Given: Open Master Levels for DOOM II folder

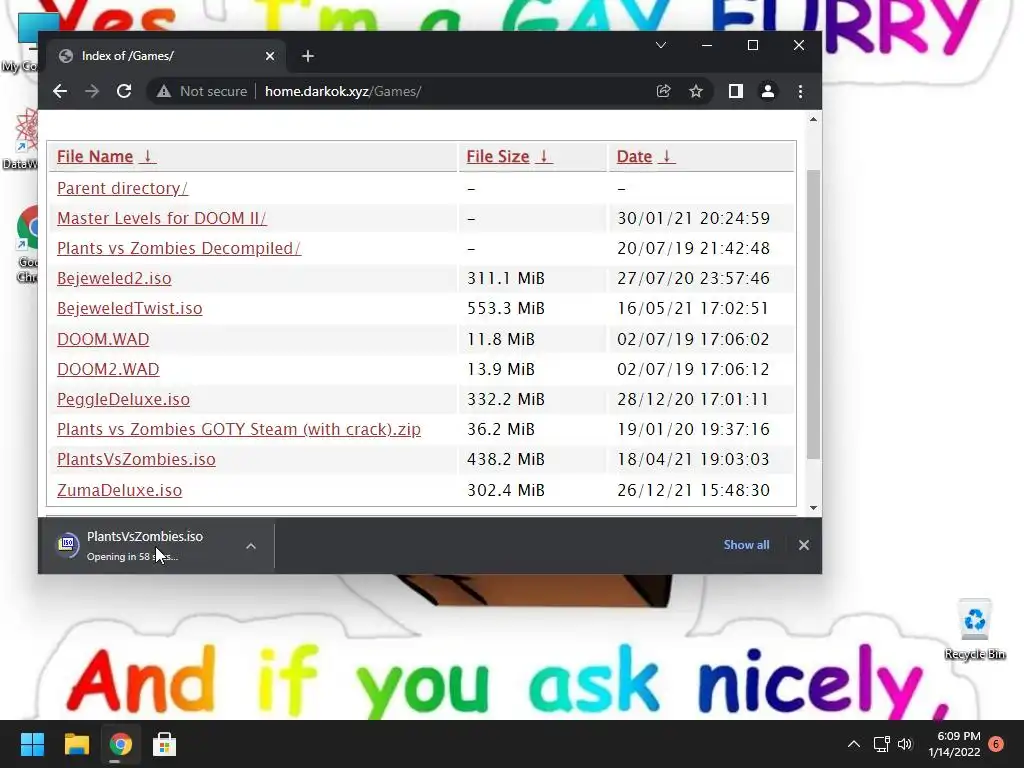Looking at the screenshot, I should (x=161, y=218).
